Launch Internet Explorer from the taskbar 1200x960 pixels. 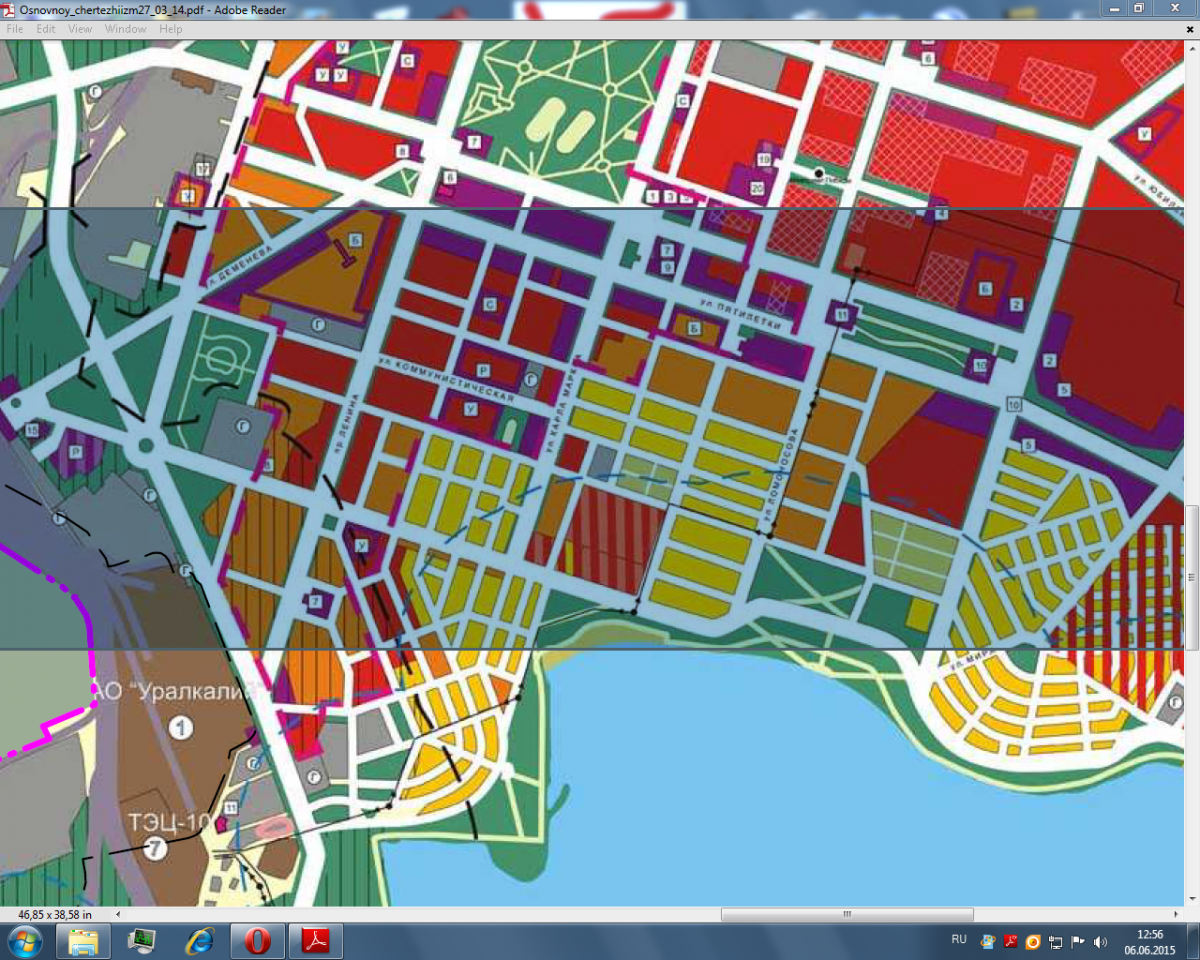tap(200, 941)
